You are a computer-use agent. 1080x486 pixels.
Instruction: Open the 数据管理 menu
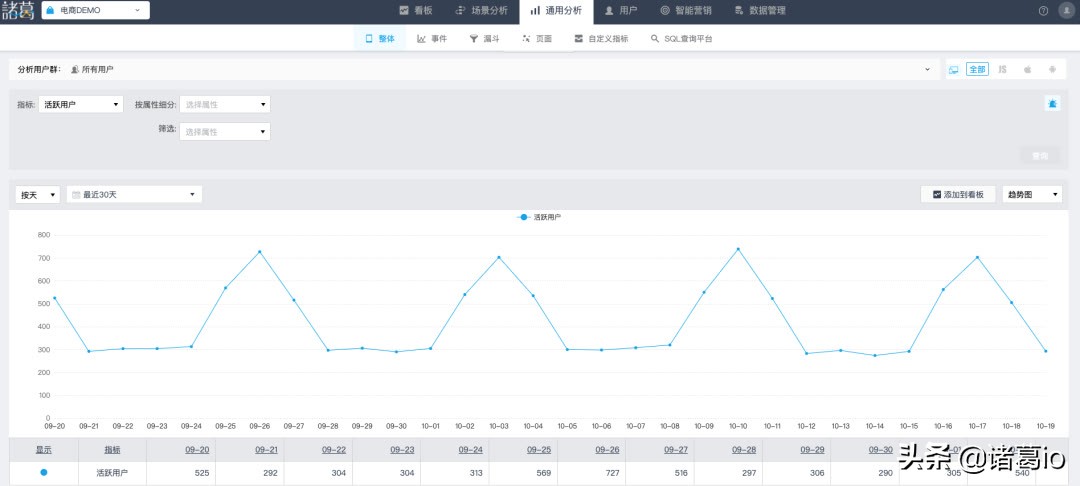(x=760, y=10)
